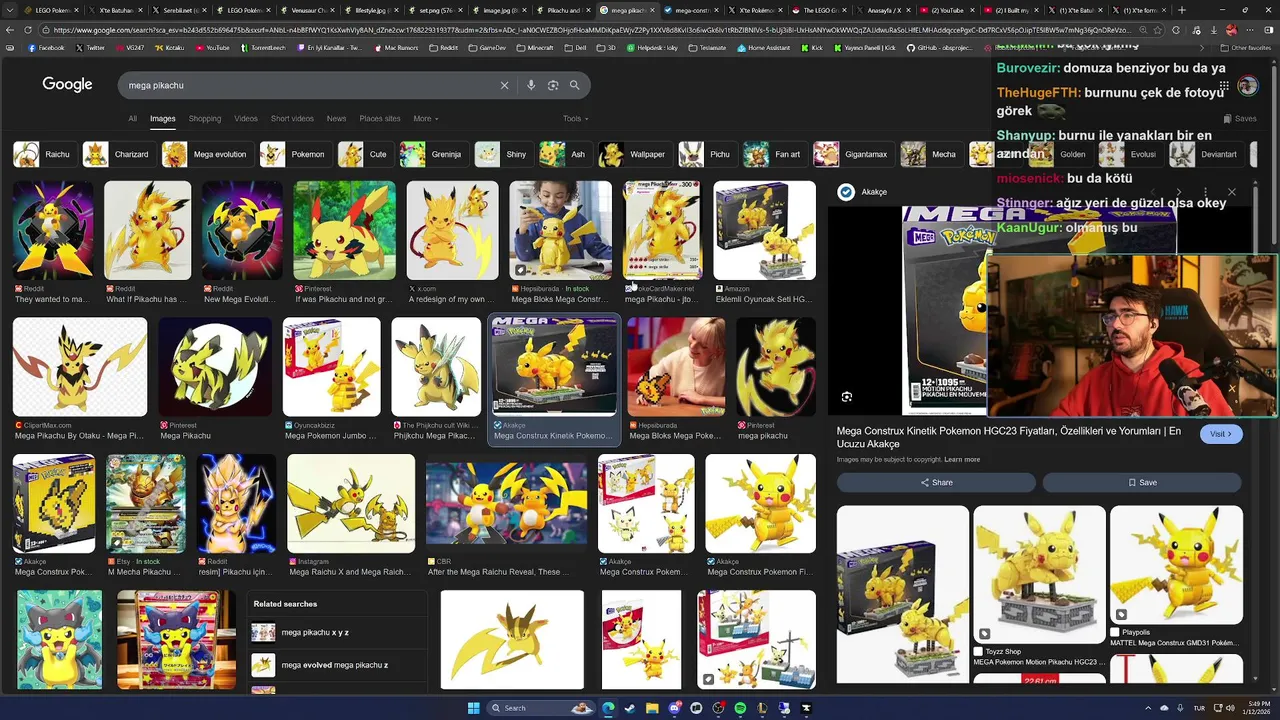1280x720 pixels.
Task: Open related Toyzz Shop MEGA Pokemon Motion image
Action: pyautogui.click(x=1039, y=574)
